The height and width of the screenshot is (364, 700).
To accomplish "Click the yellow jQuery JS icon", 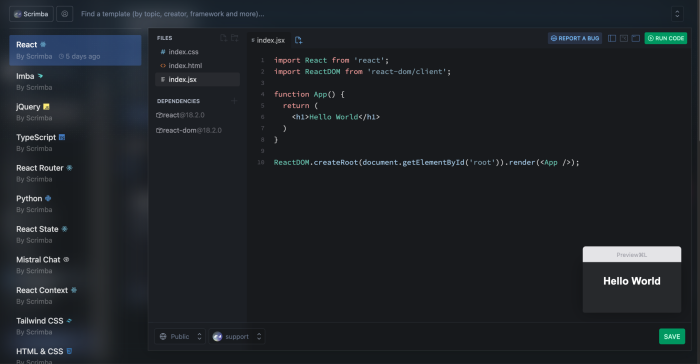I will (46, 107).
